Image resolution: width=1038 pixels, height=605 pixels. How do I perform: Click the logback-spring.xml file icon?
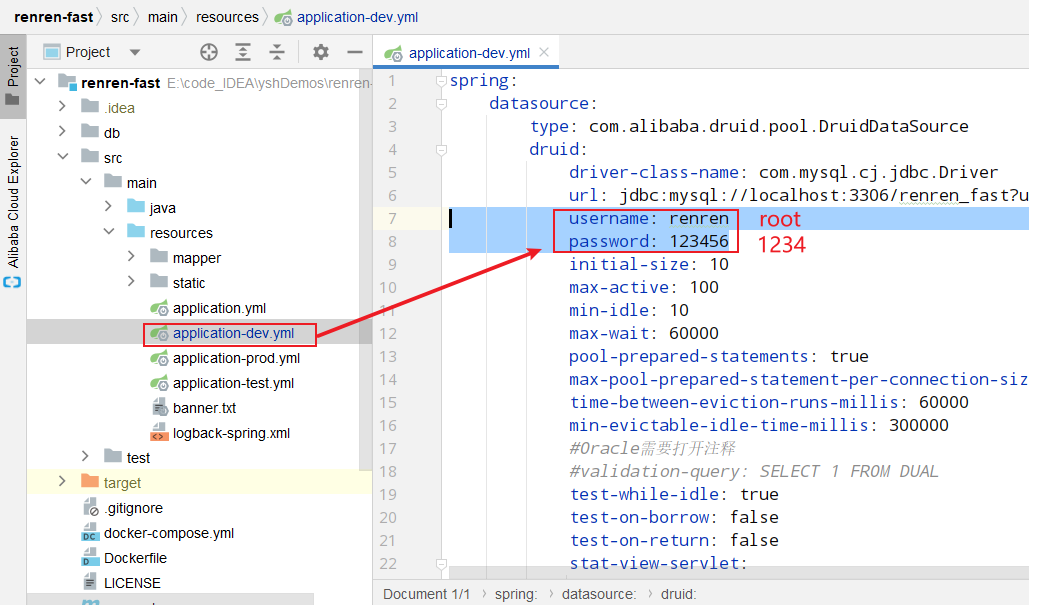point(159,432)
